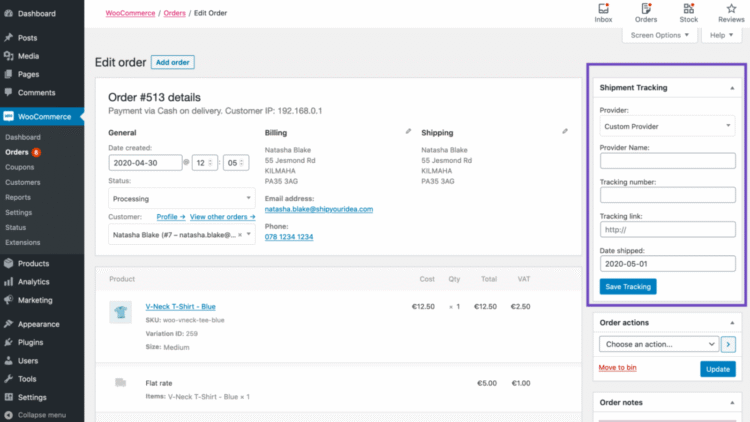This screenshot has height=422, width=750.
Task: Expand the Screen Options dropdown
Action: [660, 35]
